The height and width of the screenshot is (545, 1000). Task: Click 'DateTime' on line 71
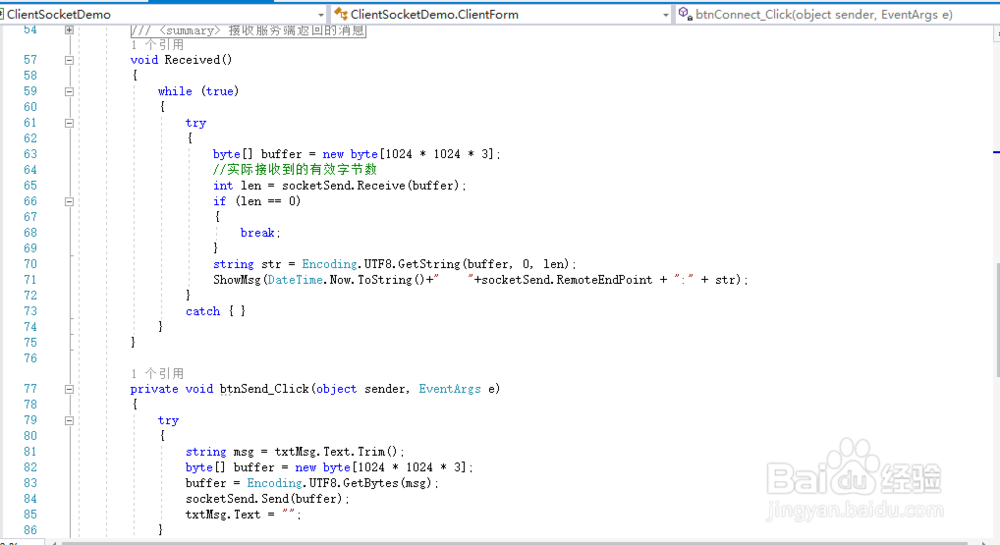pos(295,280)
